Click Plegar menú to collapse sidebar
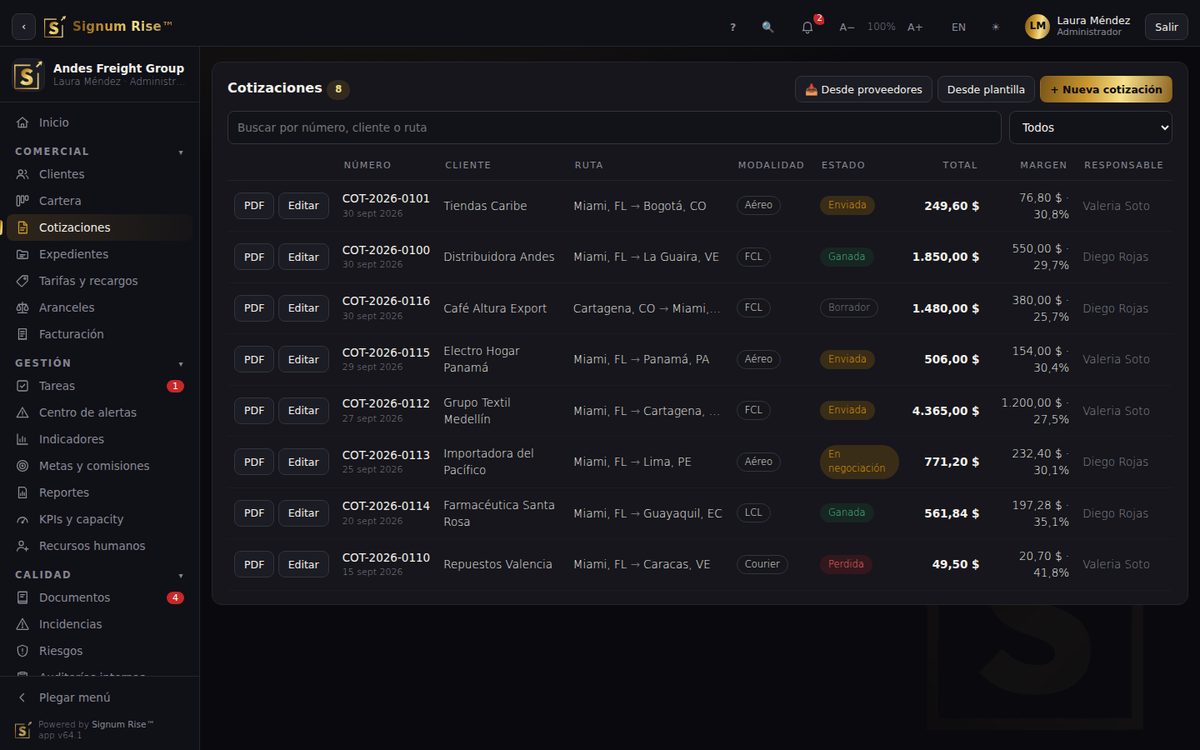 pyautogui.click(x=100, y=697)
